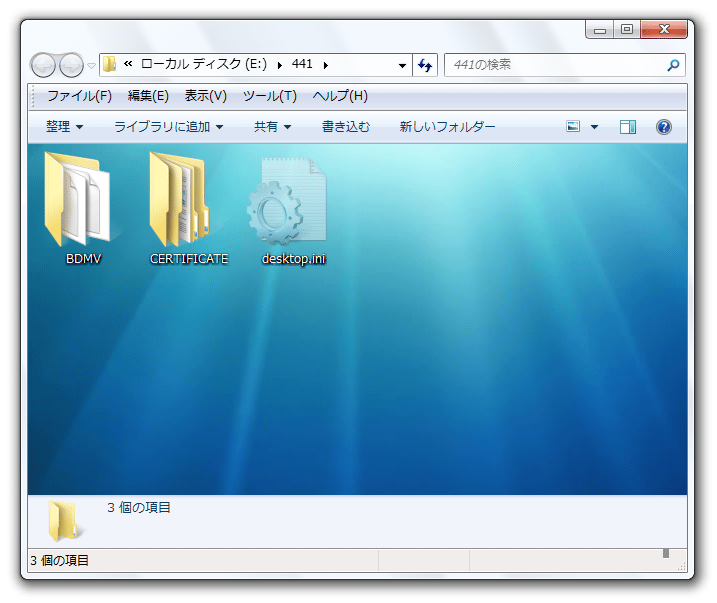Open the ファイル(F) menu
717x603 pixels.
click(x=80, y=96)
